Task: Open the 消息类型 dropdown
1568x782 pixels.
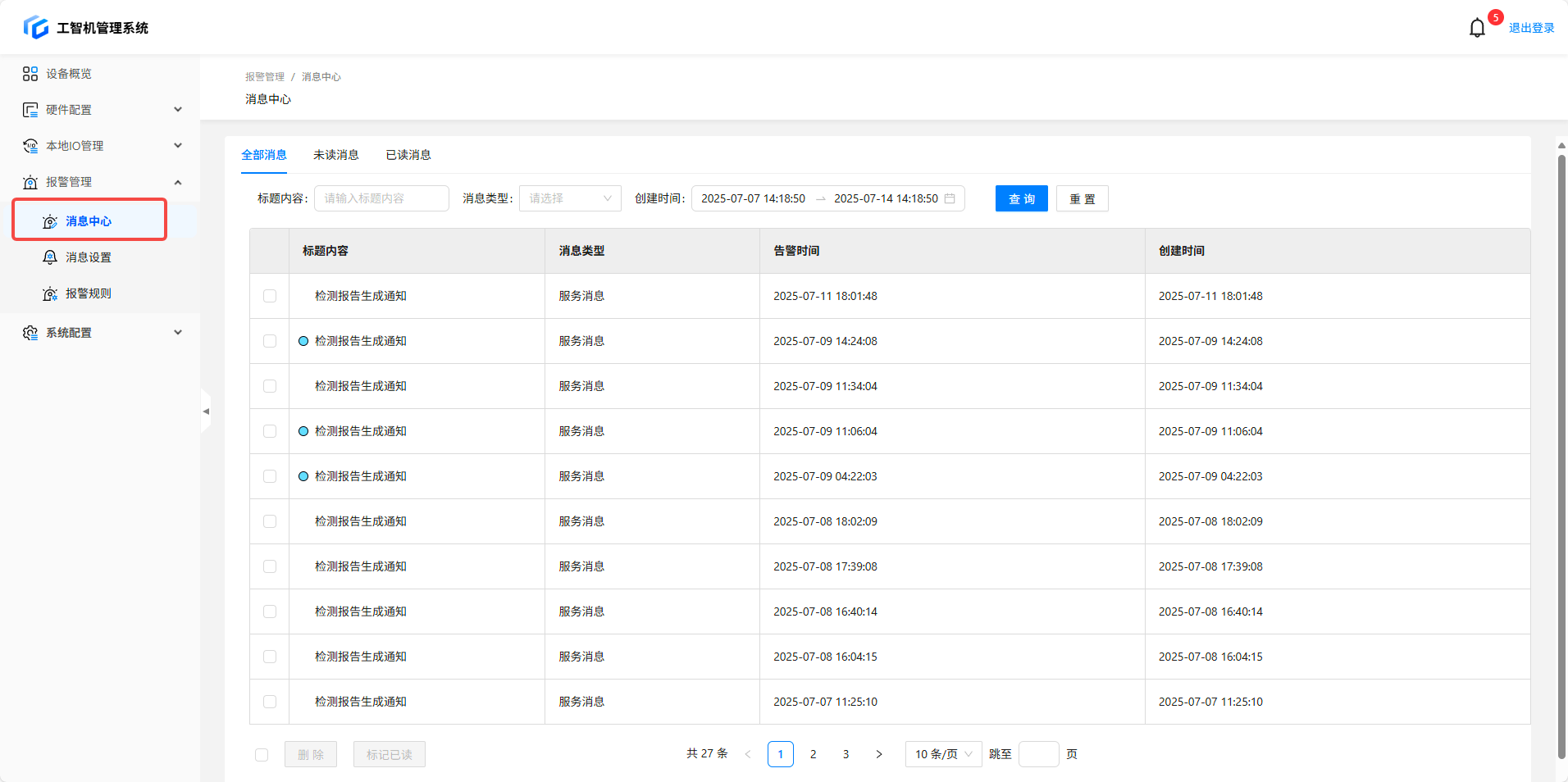Action: (570, 198)
